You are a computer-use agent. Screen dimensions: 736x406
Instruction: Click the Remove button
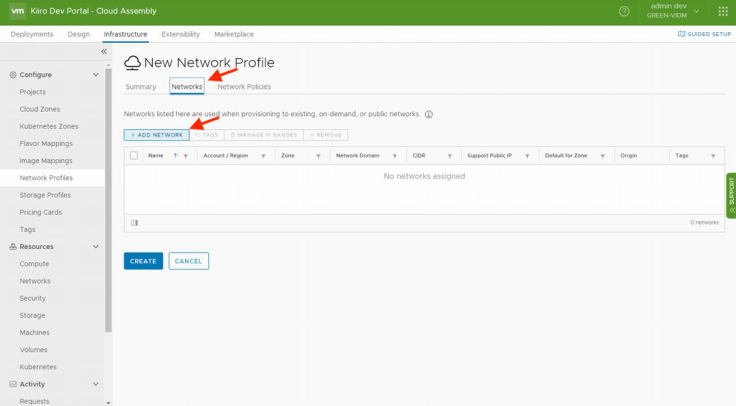326,135
